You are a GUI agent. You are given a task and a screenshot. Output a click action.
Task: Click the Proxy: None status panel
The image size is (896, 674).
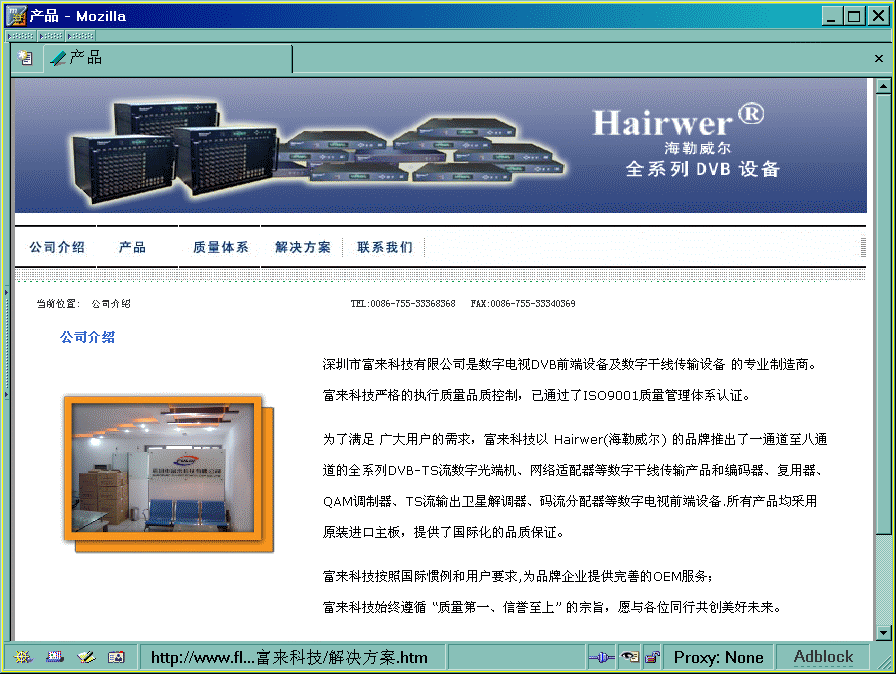(x=718, y=657)
